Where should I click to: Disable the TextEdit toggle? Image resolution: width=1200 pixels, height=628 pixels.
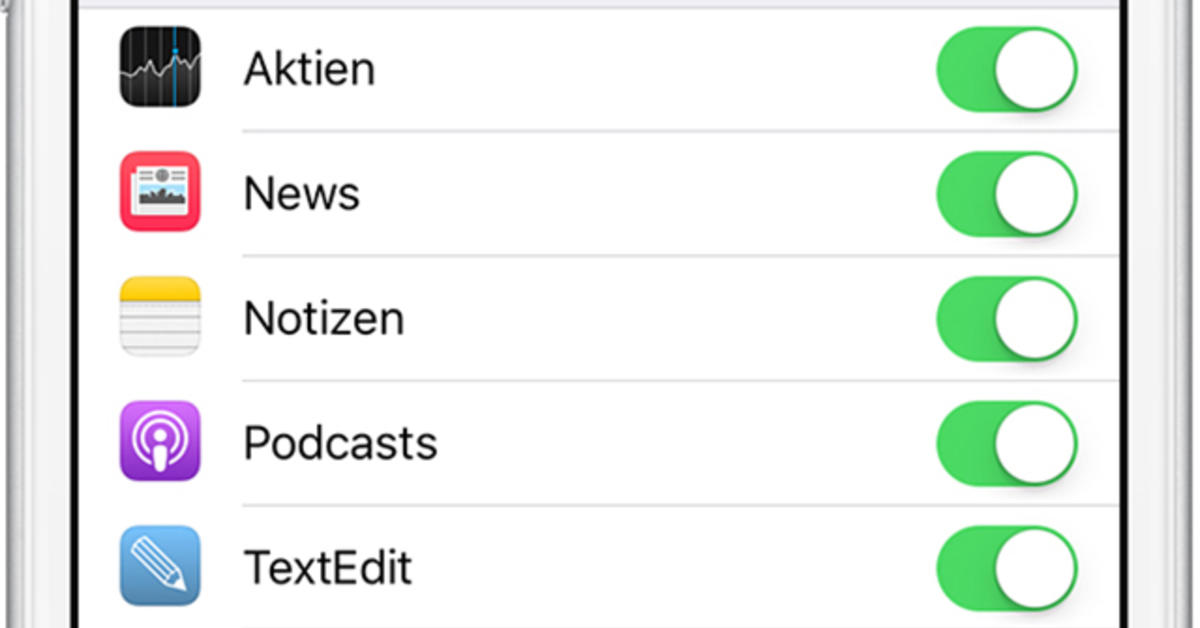1008,569
